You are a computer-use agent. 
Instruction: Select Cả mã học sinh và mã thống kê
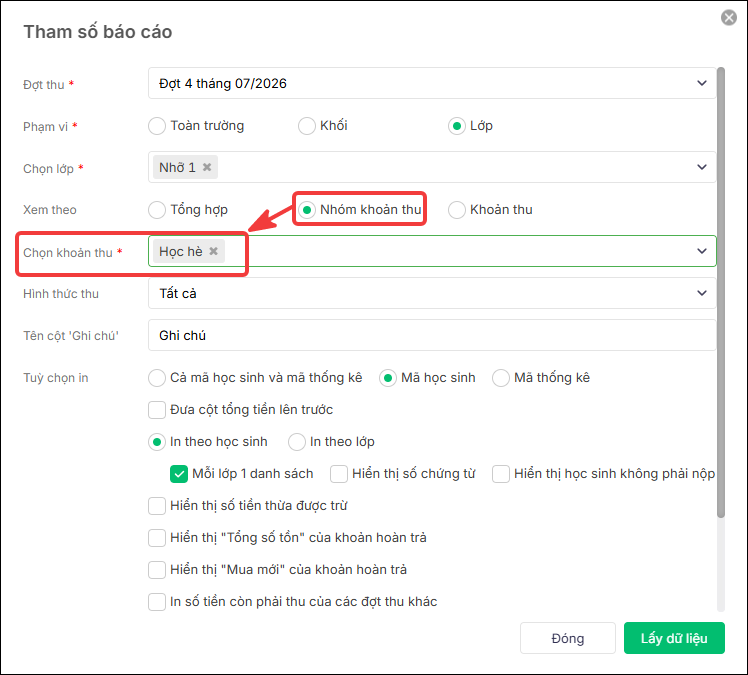click(x=157, y=378)
